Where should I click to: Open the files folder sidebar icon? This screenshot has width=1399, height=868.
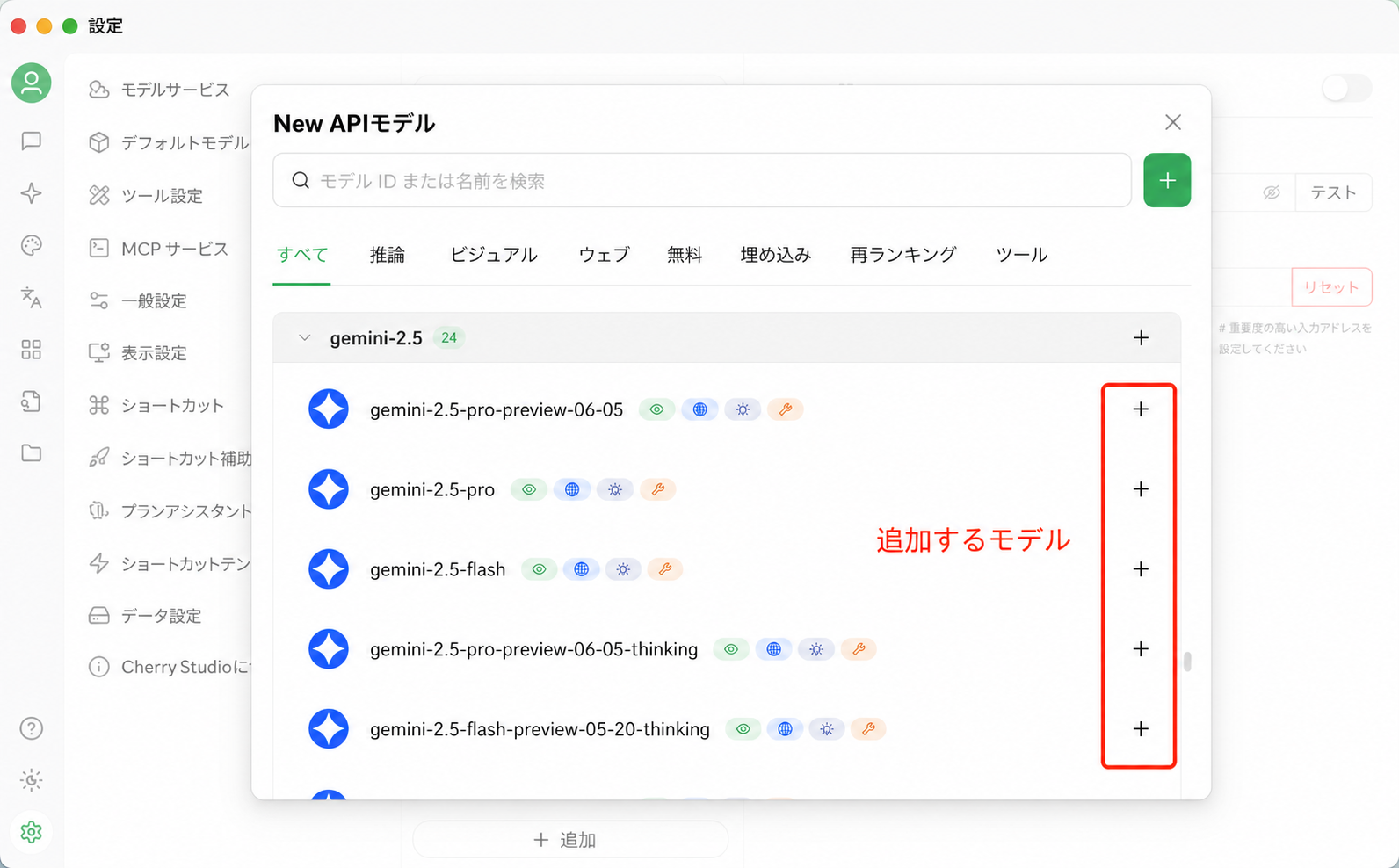[x=32, y=453]
